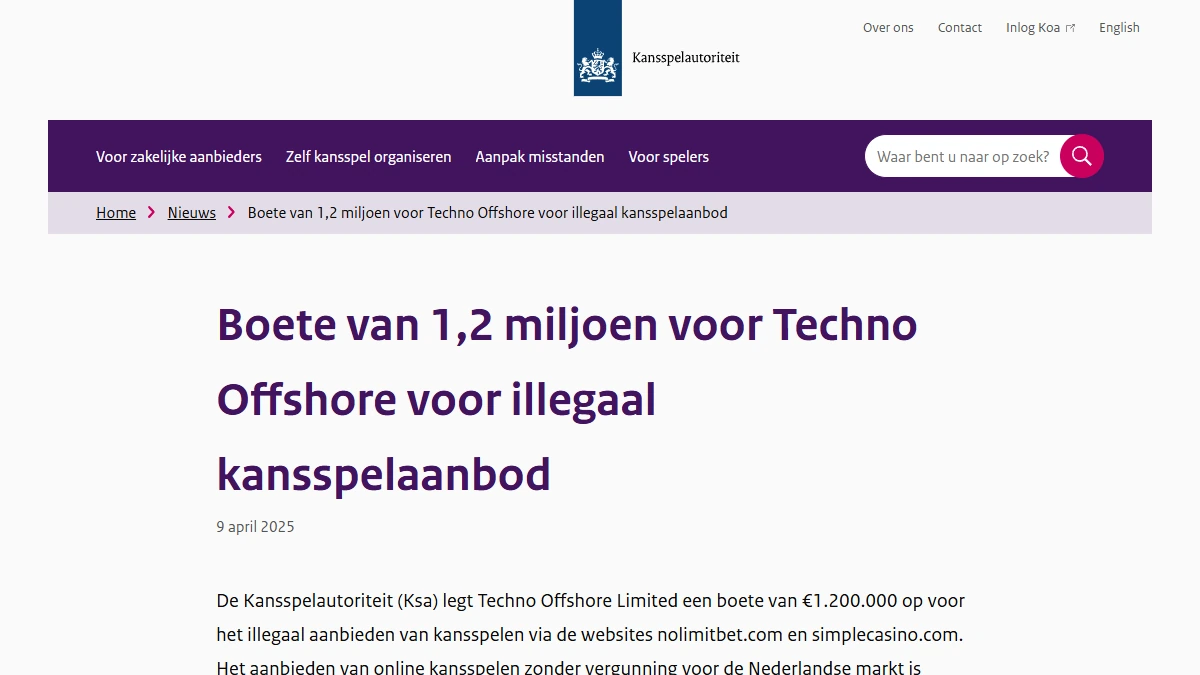Select Aanpak misstanden in the navigation bar
This screenshot has width=1200, height=675.
[x=540, y=156]
